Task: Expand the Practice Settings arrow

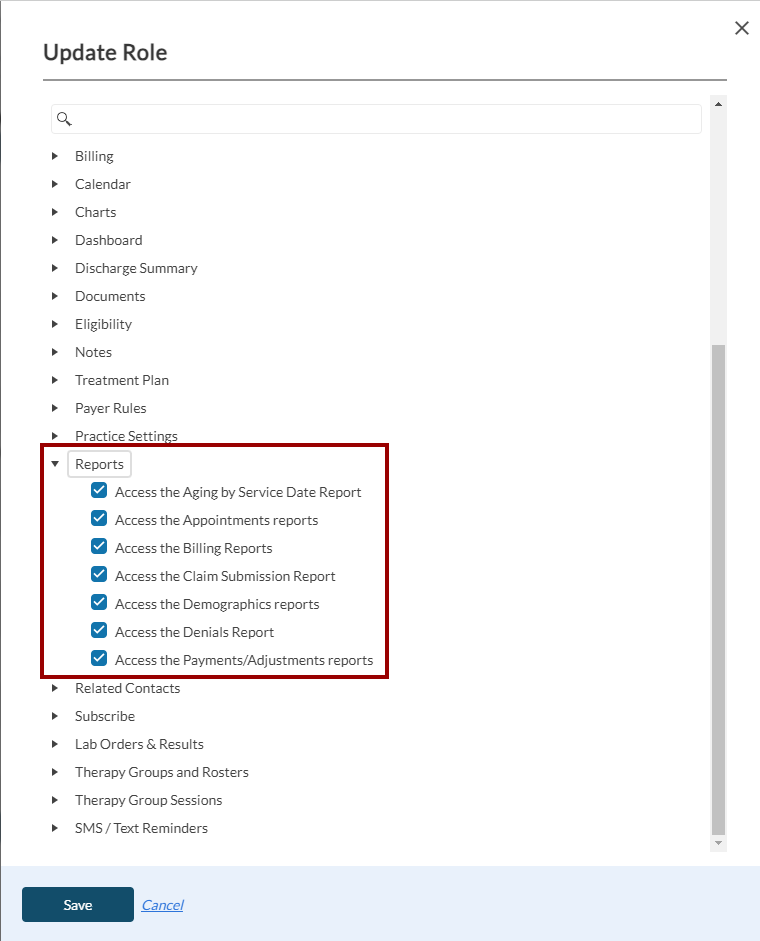Action: click(x=55, y=436)
